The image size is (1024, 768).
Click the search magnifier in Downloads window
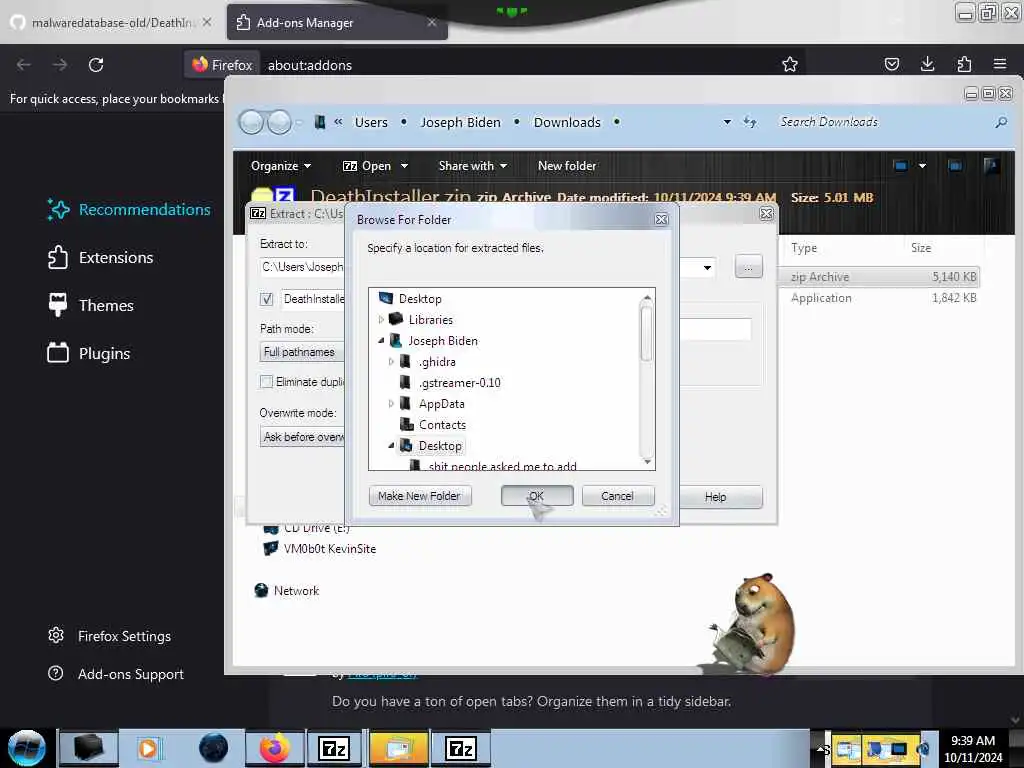coord(1000,122)
